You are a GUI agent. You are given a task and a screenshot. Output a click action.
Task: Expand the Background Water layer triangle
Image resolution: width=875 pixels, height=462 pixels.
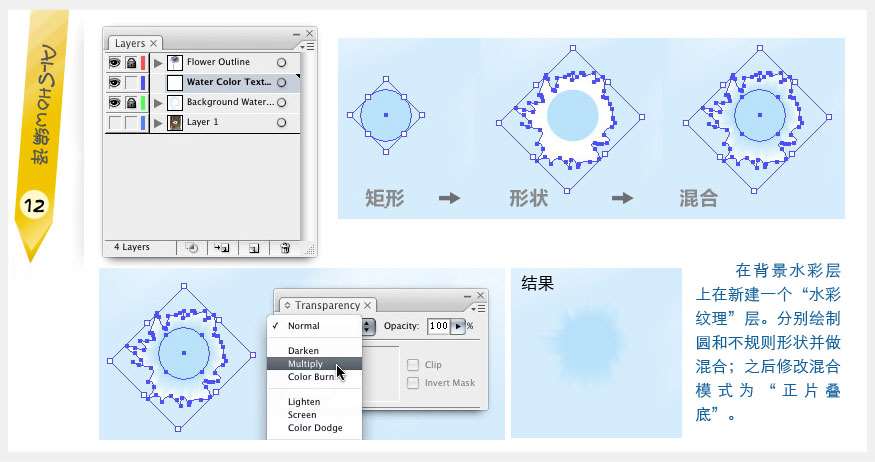pyautogui.click(x=158, y=103)
